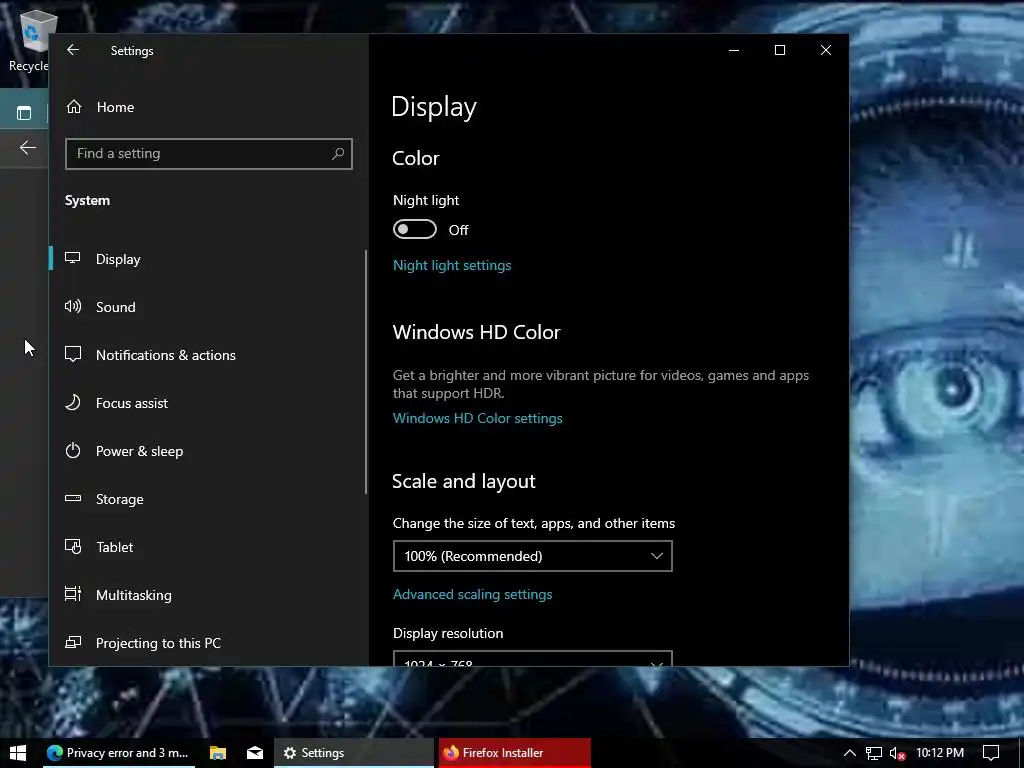
Task: Click the 10:12 PM clock in taskbar
Action: coord(940,753)
